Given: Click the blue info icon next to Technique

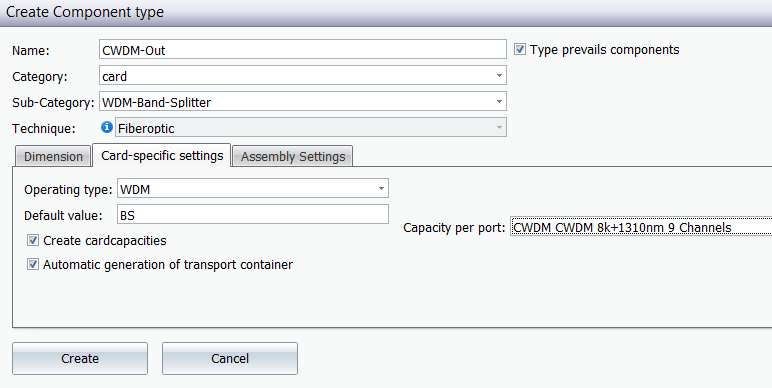Looking at the screenshot, I should [107, 128].
